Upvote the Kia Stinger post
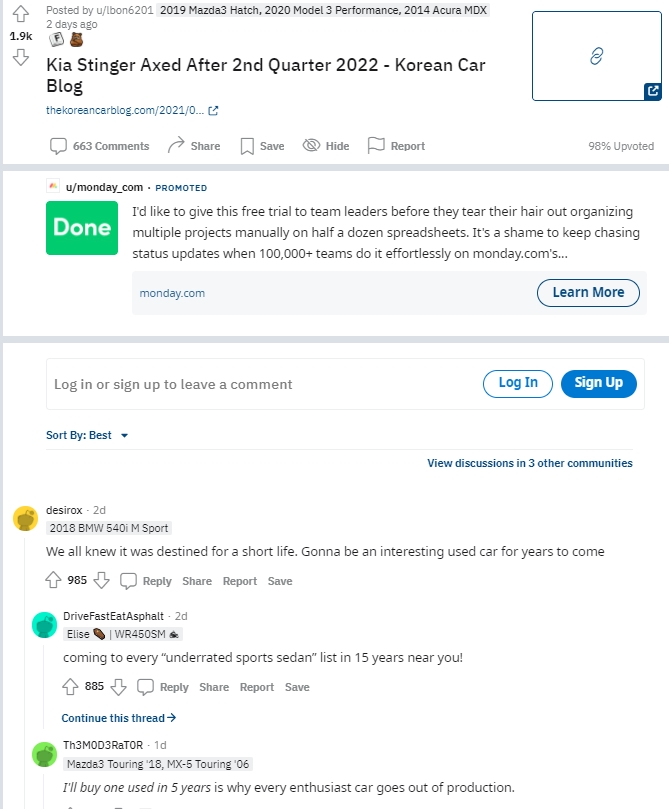This screenshot has width=669, height=809. coord(21,13)
